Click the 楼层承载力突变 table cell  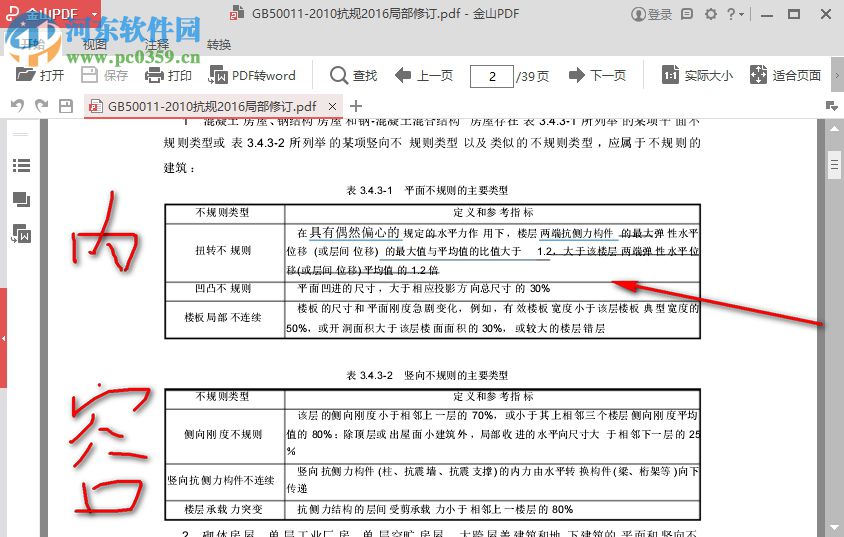(224, 509)
